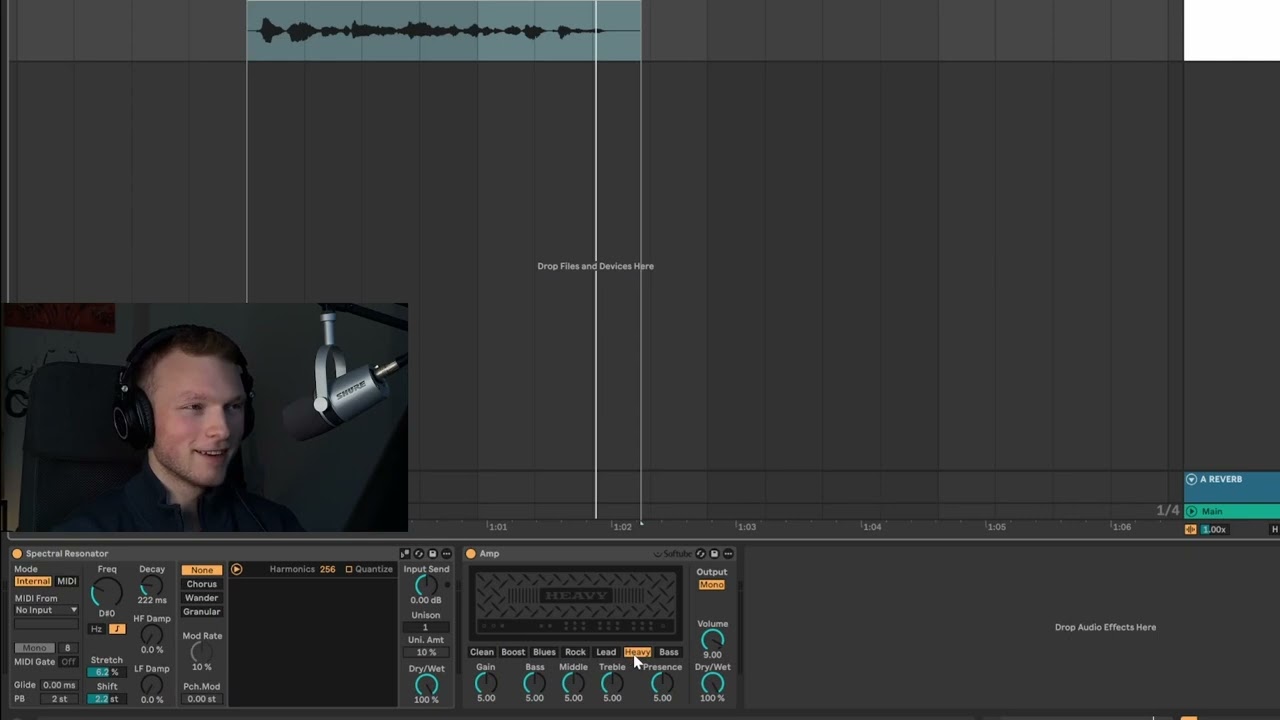
Task: Select the Boost amp type
Action: click(x=513, y=652)
